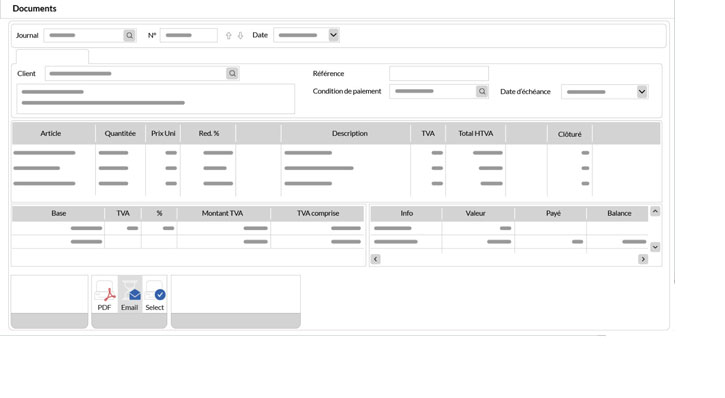This screenshot has height=398, width=725.
Task: Click the Prix Uni column header
Action: tap(163, 133)
